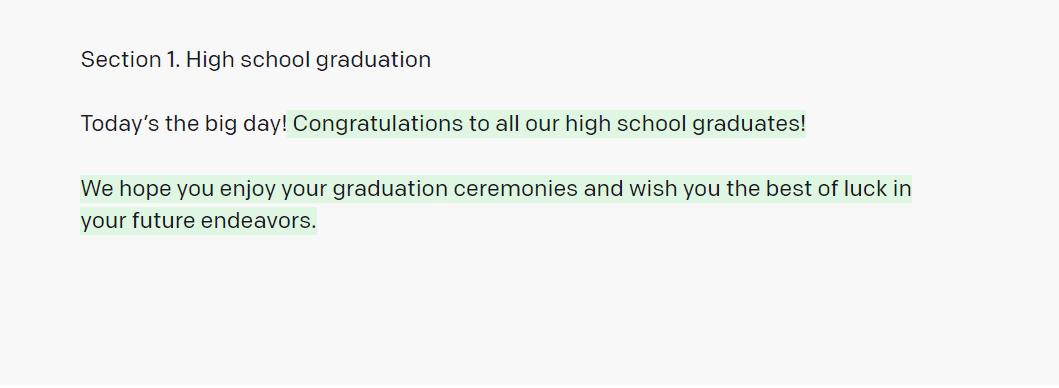Click the word 'wish' in the second paragraph
The height and width of the screenshot is (388, 1059).
tap(652, 189)
